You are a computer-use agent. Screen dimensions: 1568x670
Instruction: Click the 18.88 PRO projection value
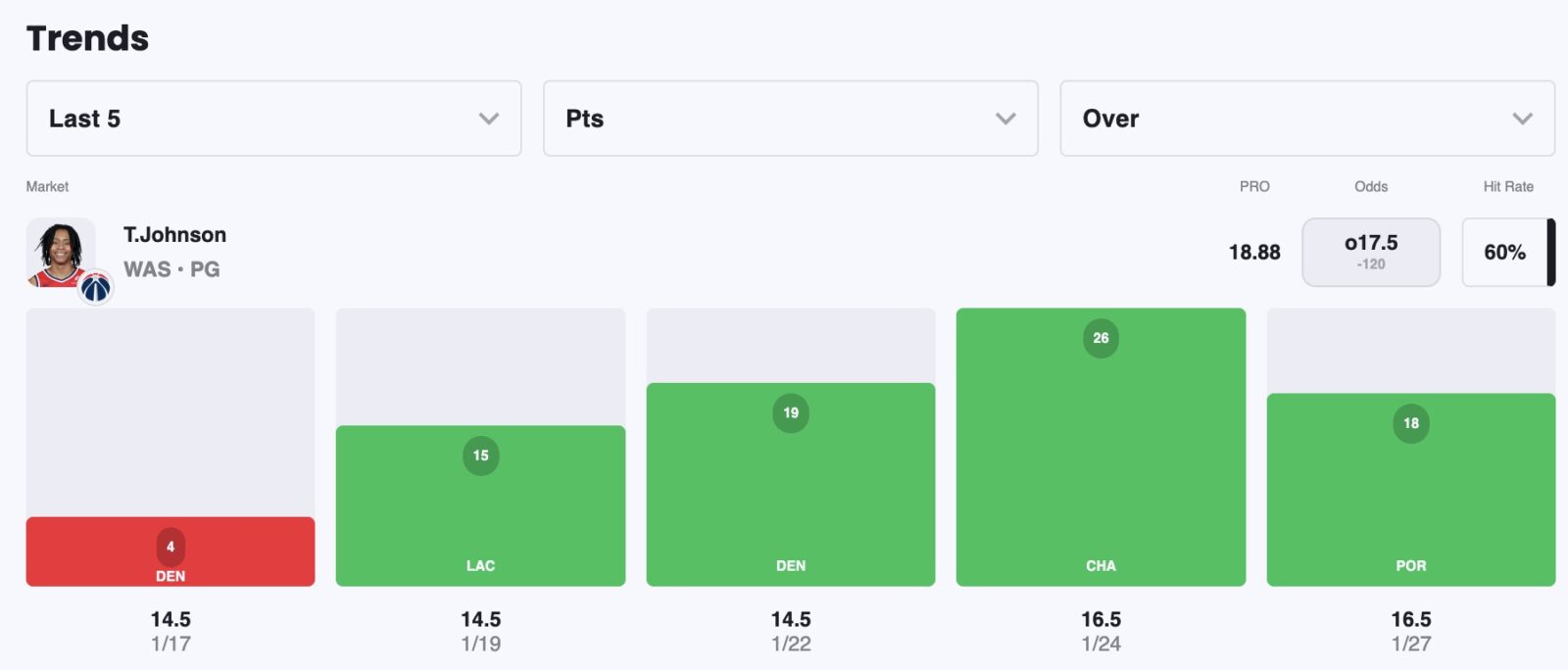coord(1254,252)
